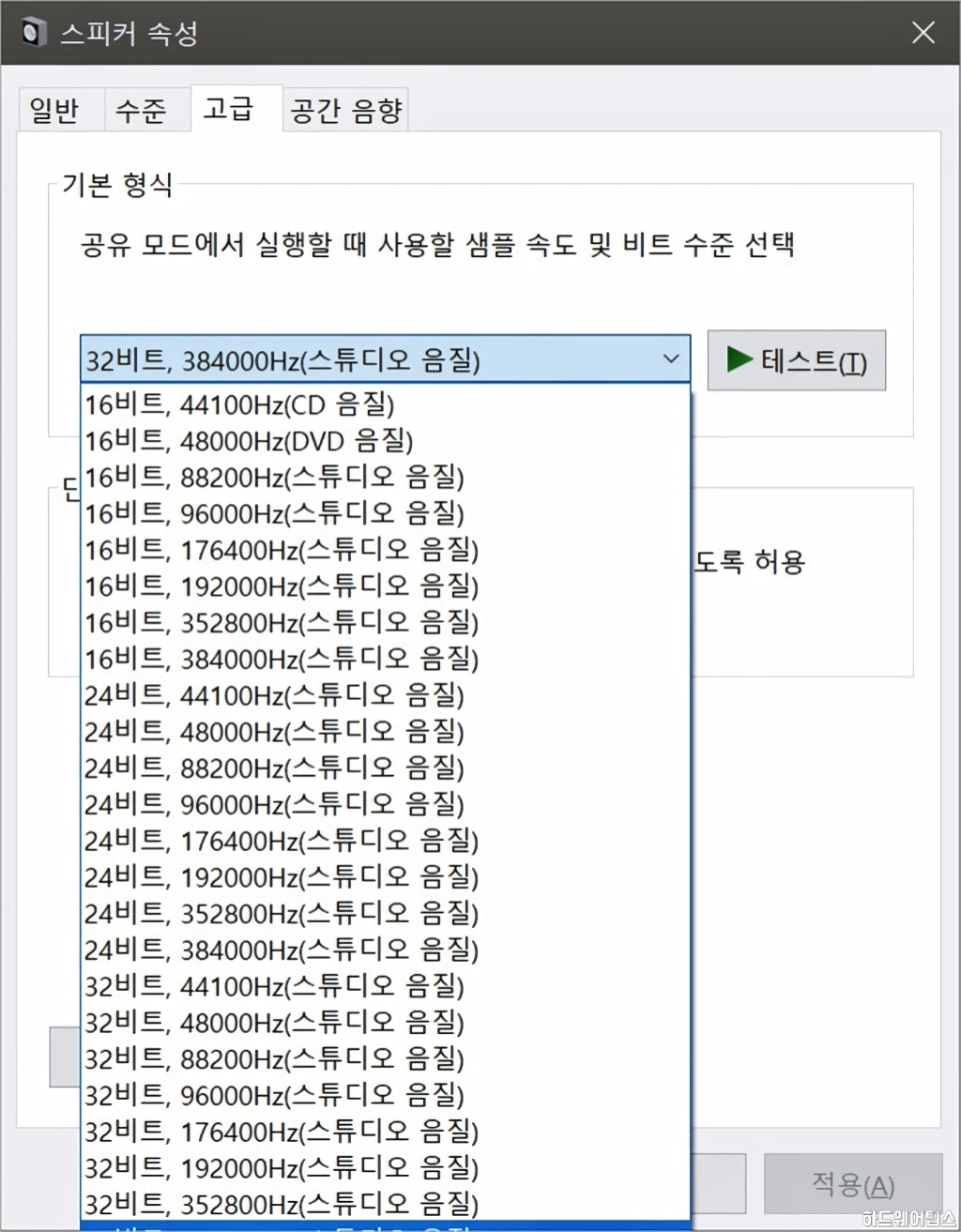Choose 16비트, 48000Hz(DVD 음질)
Viewport: 961px width, 1232px height.
point(386,441)
